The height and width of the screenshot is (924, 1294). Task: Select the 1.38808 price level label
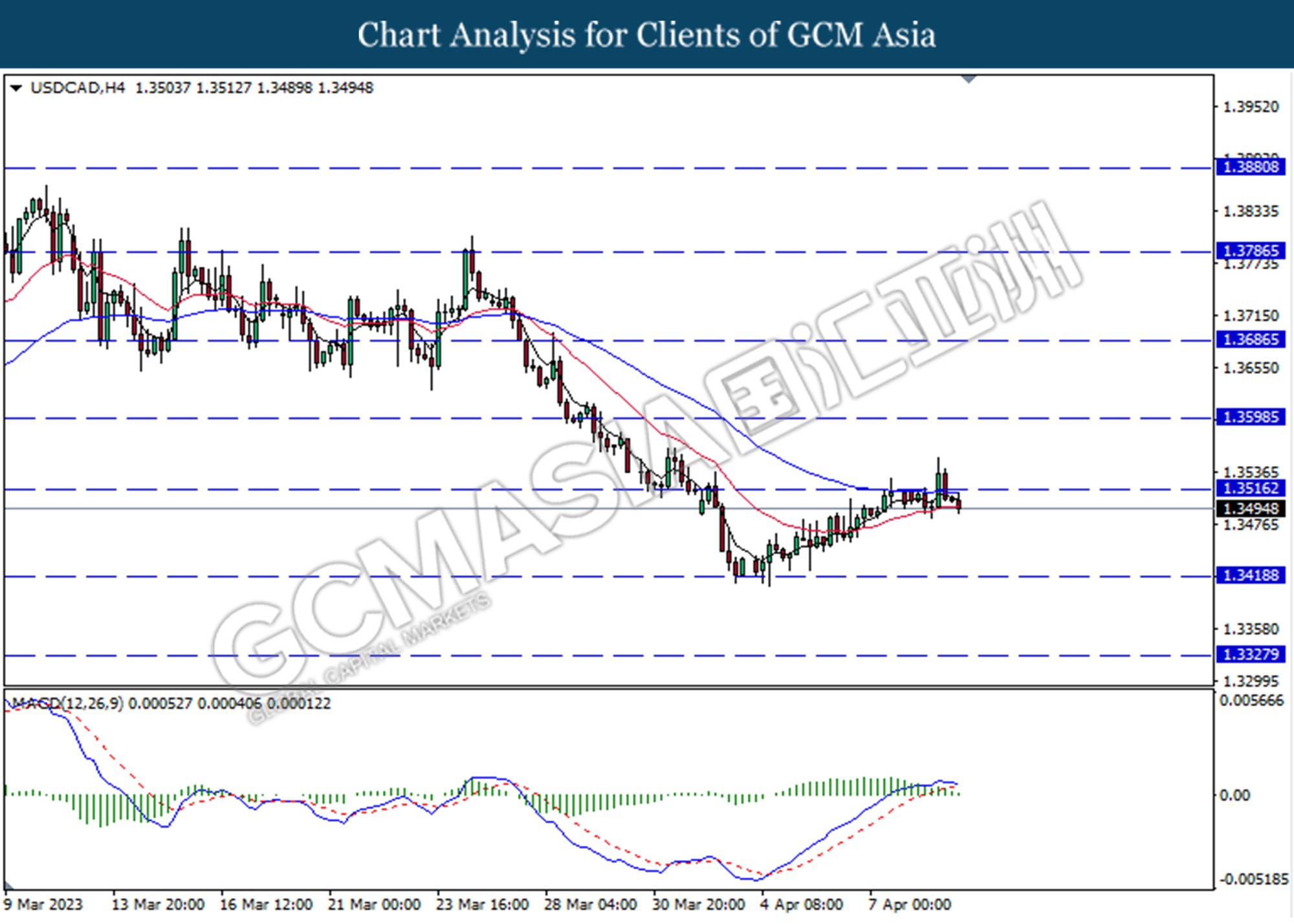click(x=1251, y=167)
